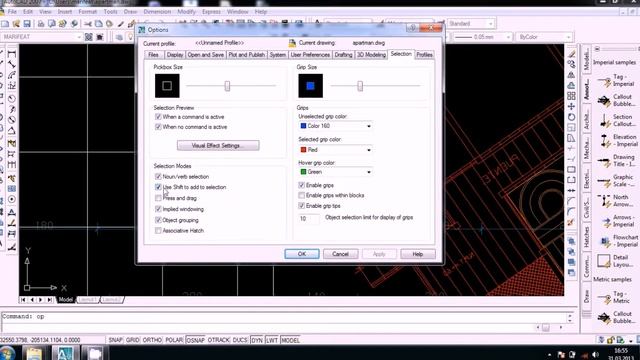
Task: Switch to the Drafting tab
Action: (343, 55)
